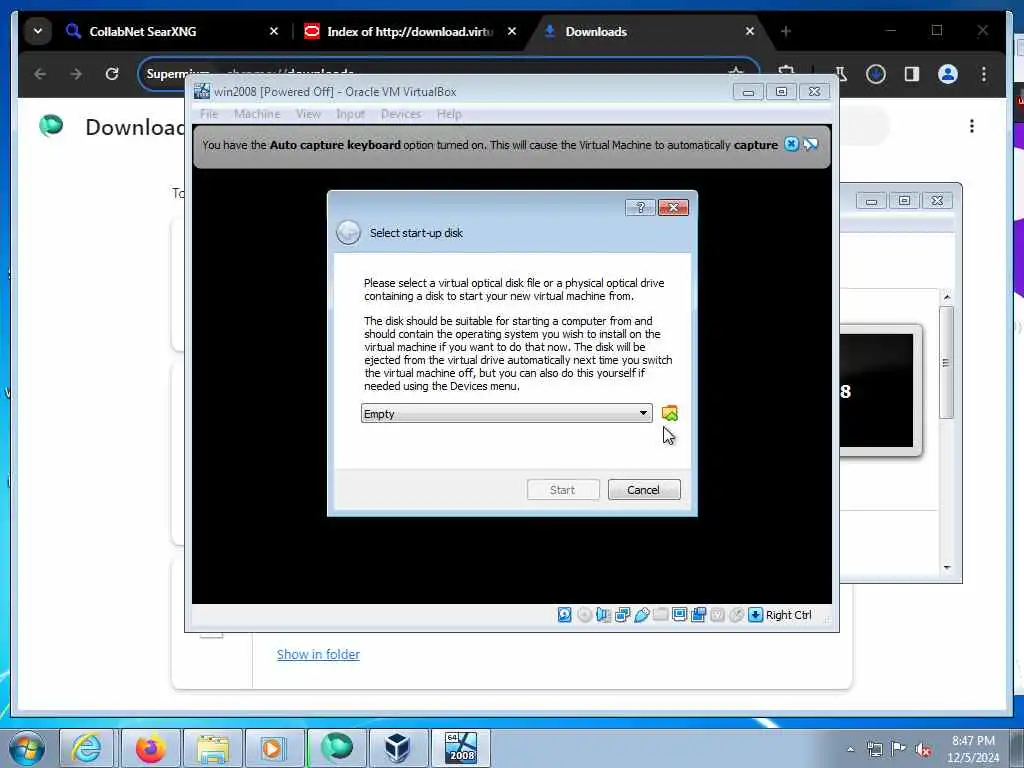This screenshot has width=1024, height=768.
Task: Open the browser profile avatar
Action: click(948, 74)
